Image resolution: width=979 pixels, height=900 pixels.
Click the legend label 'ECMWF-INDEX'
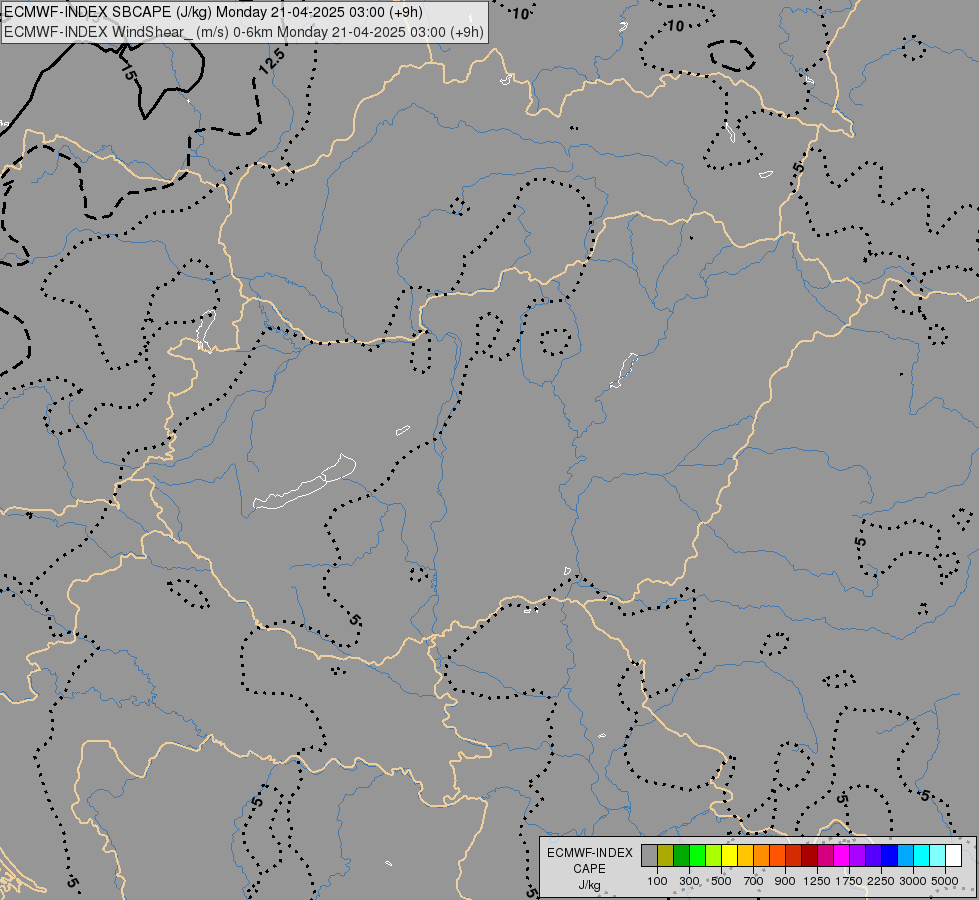click(x=590, y=853)
